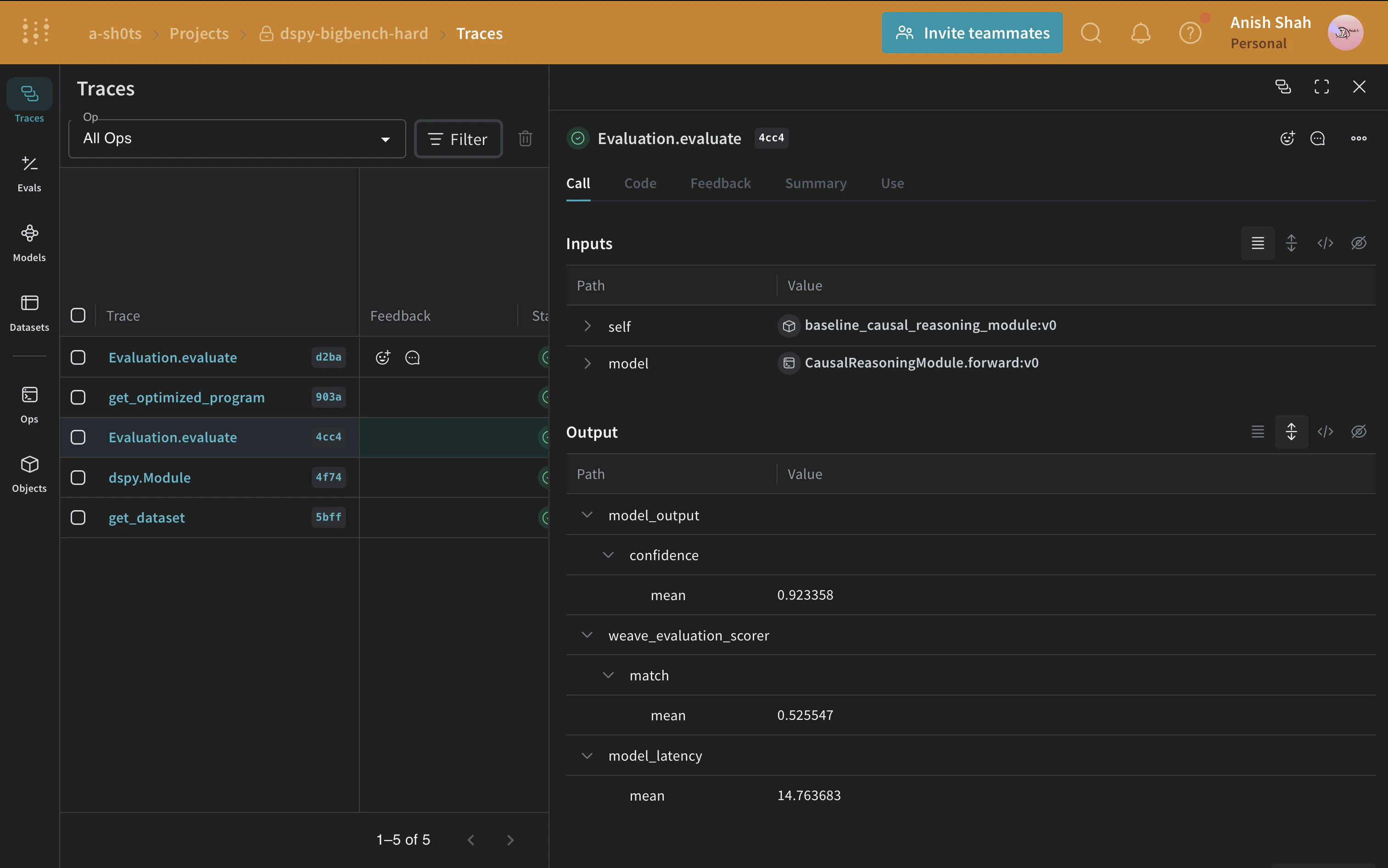
Task: Switch to the Code tab
Action: [x=640, y=183]
